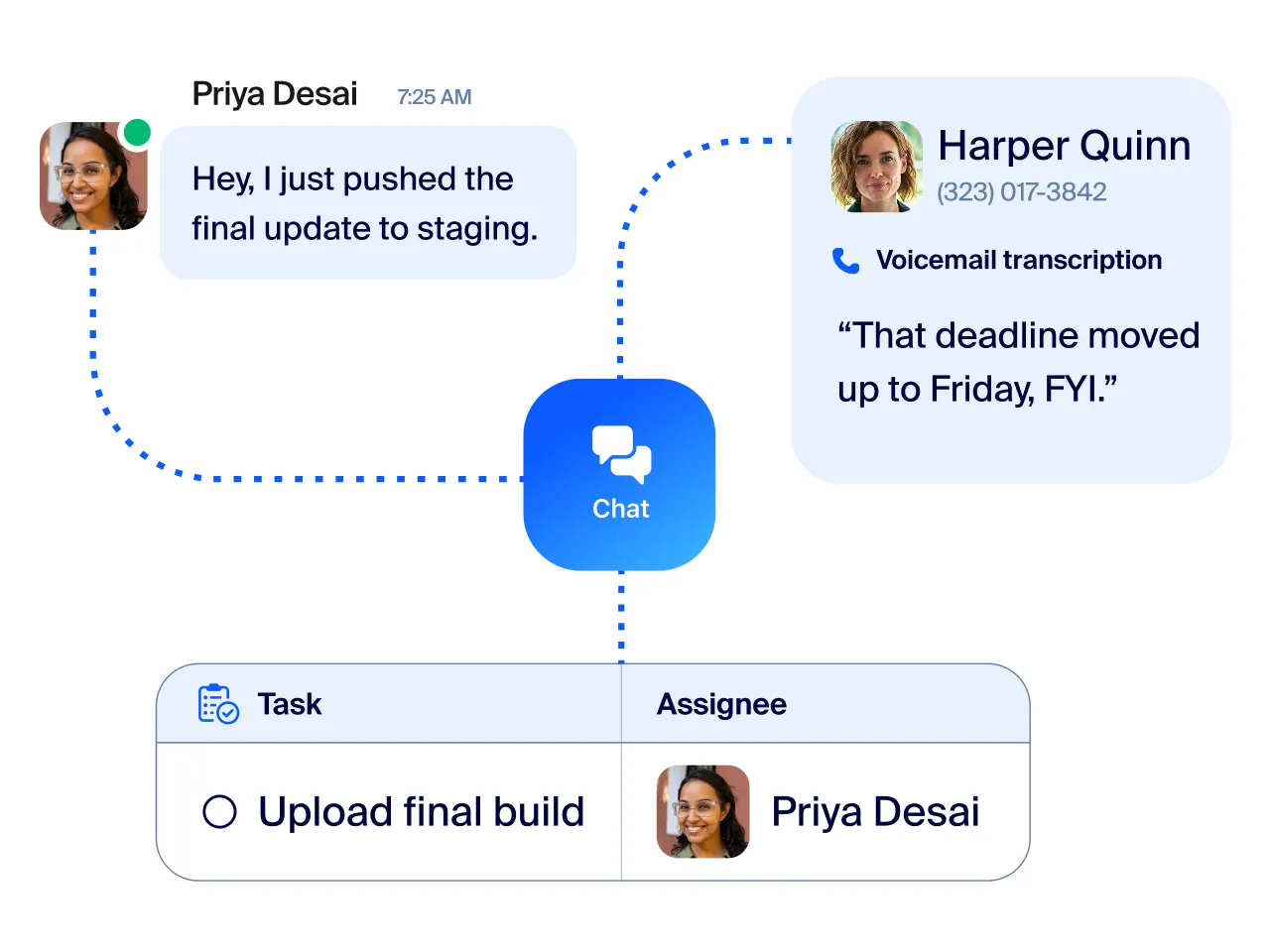Open Priya Desai's avatar in chat message
Viewport: 1270px width, 952px height.
pos(93,177)
